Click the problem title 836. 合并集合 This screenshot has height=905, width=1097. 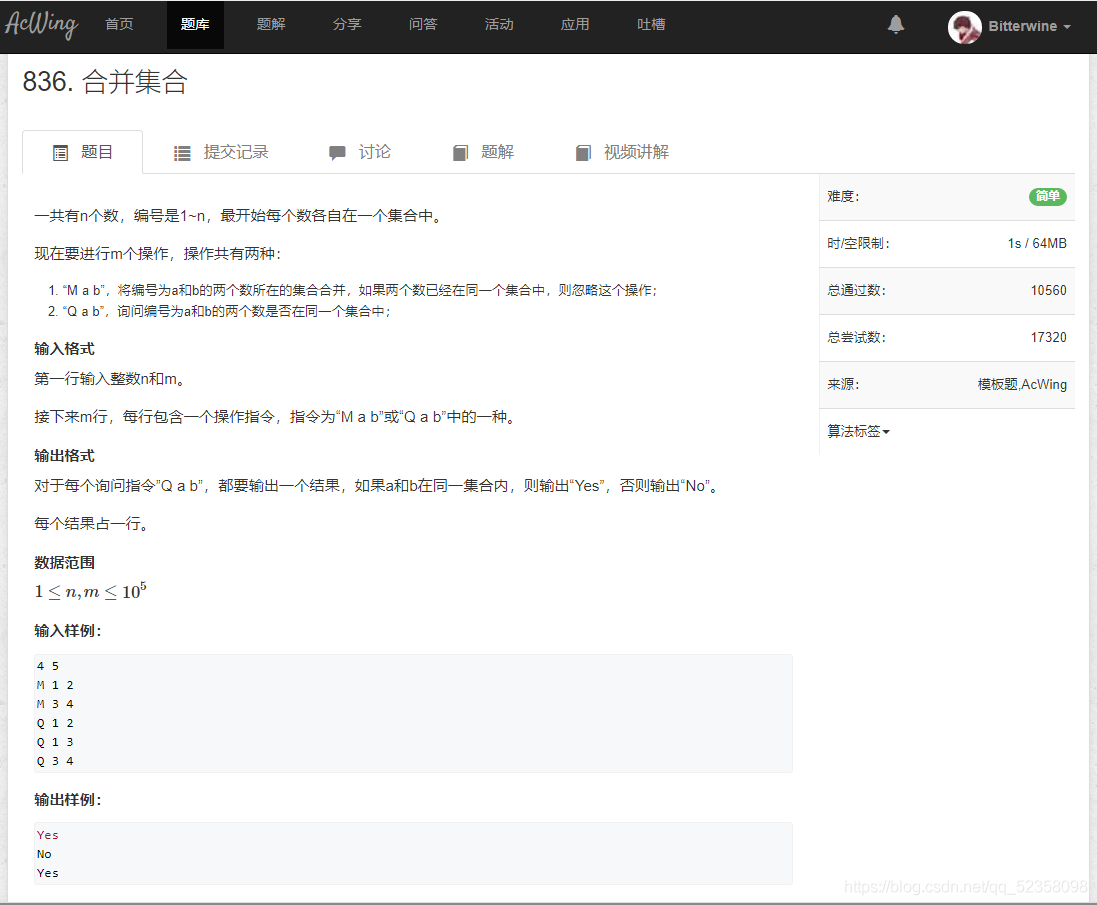(x=105, y=82)
